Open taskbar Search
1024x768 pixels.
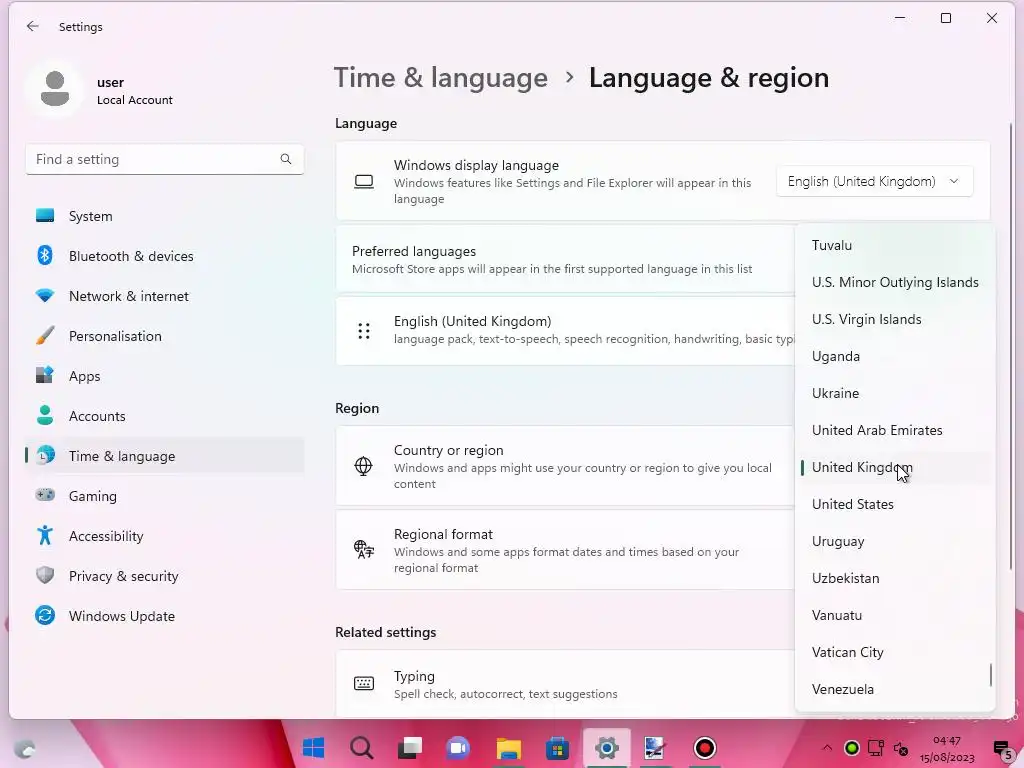(x=362, y=748)
